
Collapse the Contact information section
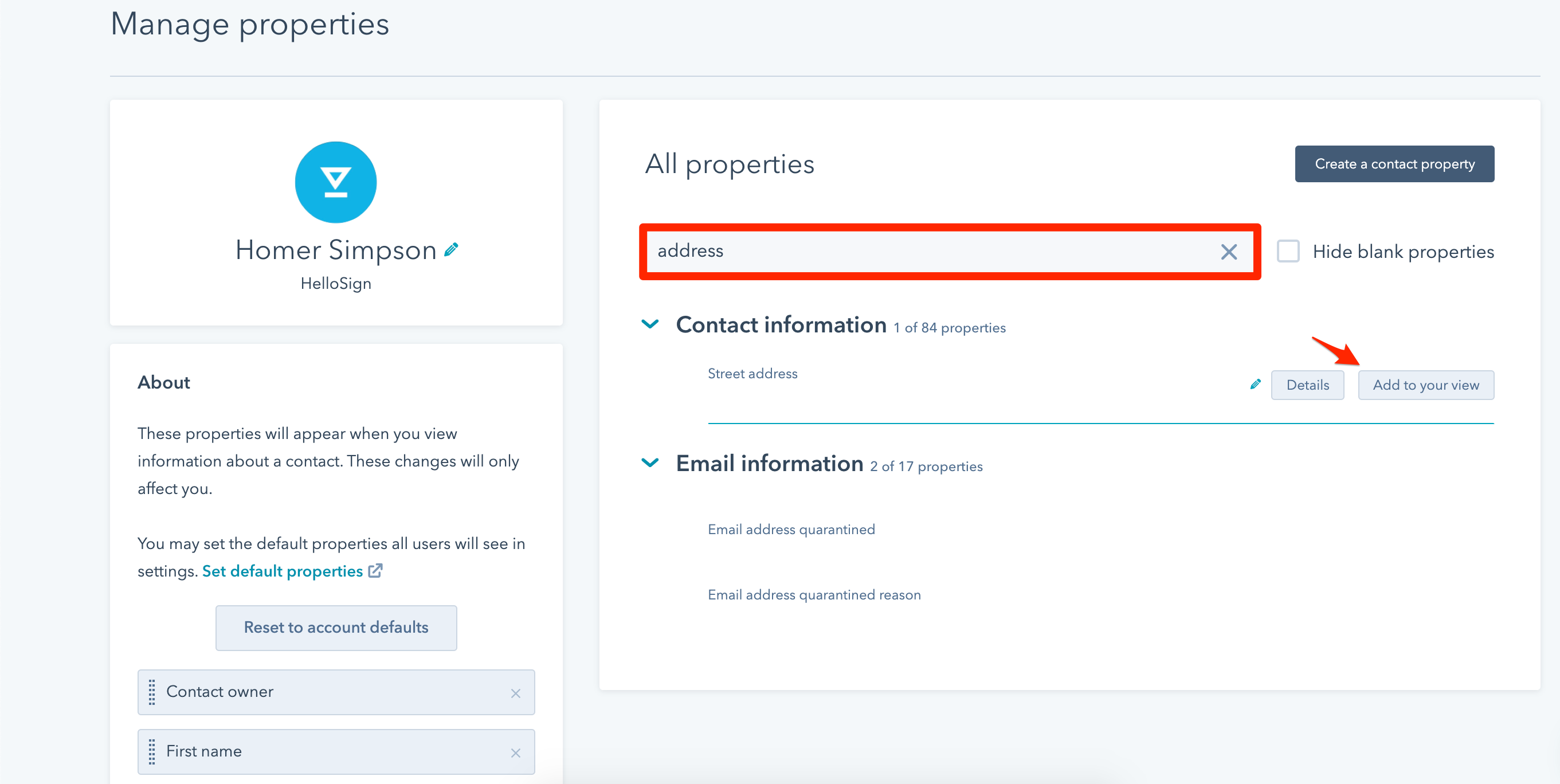pos(650,324)
